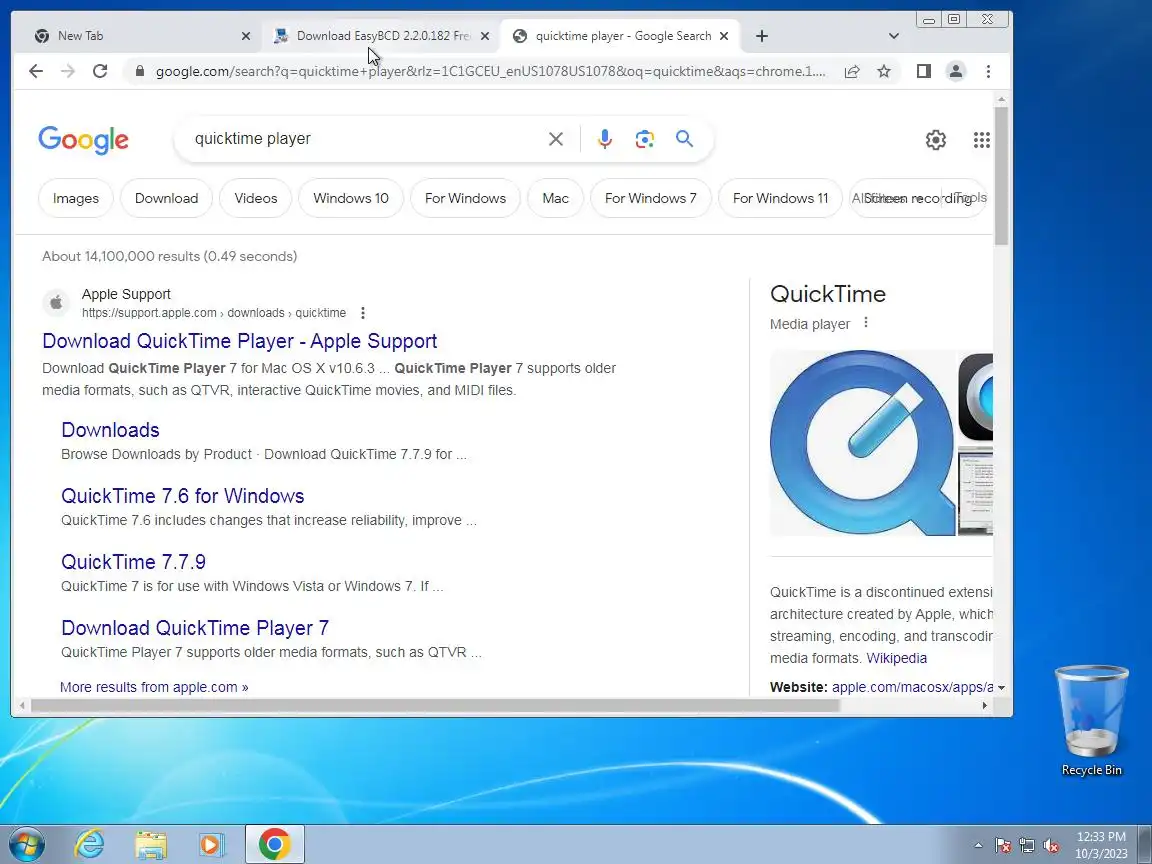
Task: Open the QuickTime 7.7.9 link
Action: point(133,562)
